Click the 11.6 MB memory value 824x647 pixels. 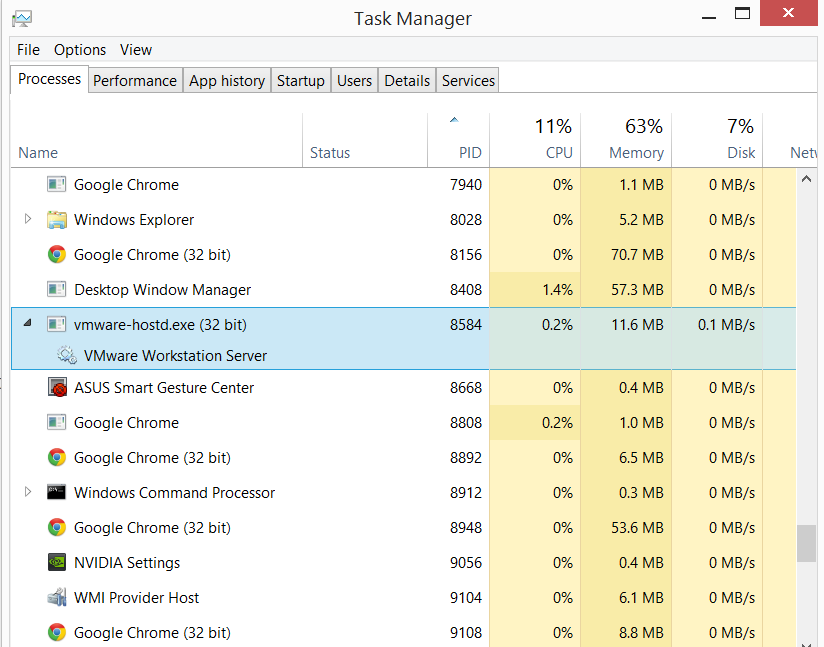point(637,324)
